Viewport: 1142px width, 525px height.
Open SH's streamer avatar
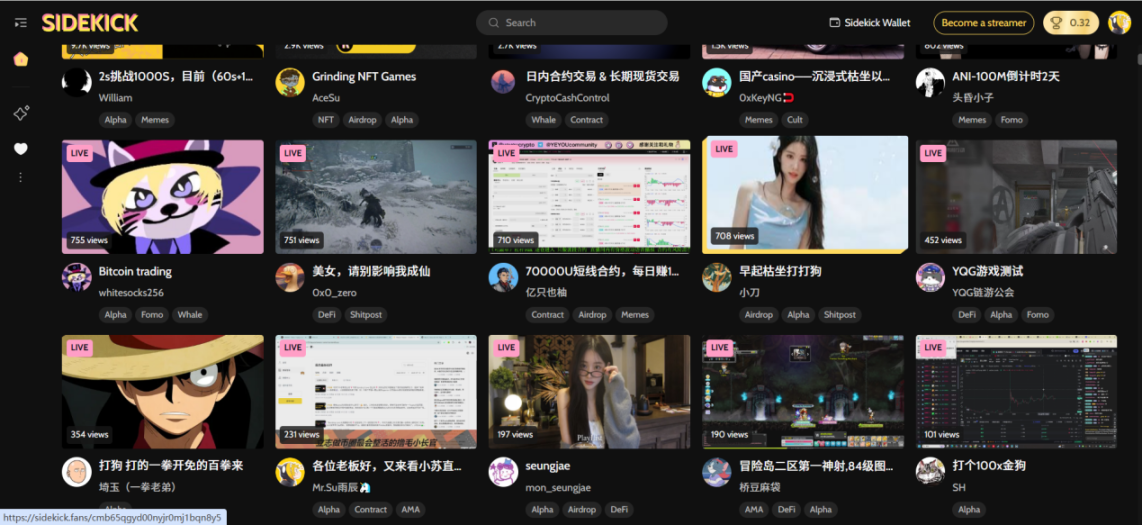coord(930,472)
